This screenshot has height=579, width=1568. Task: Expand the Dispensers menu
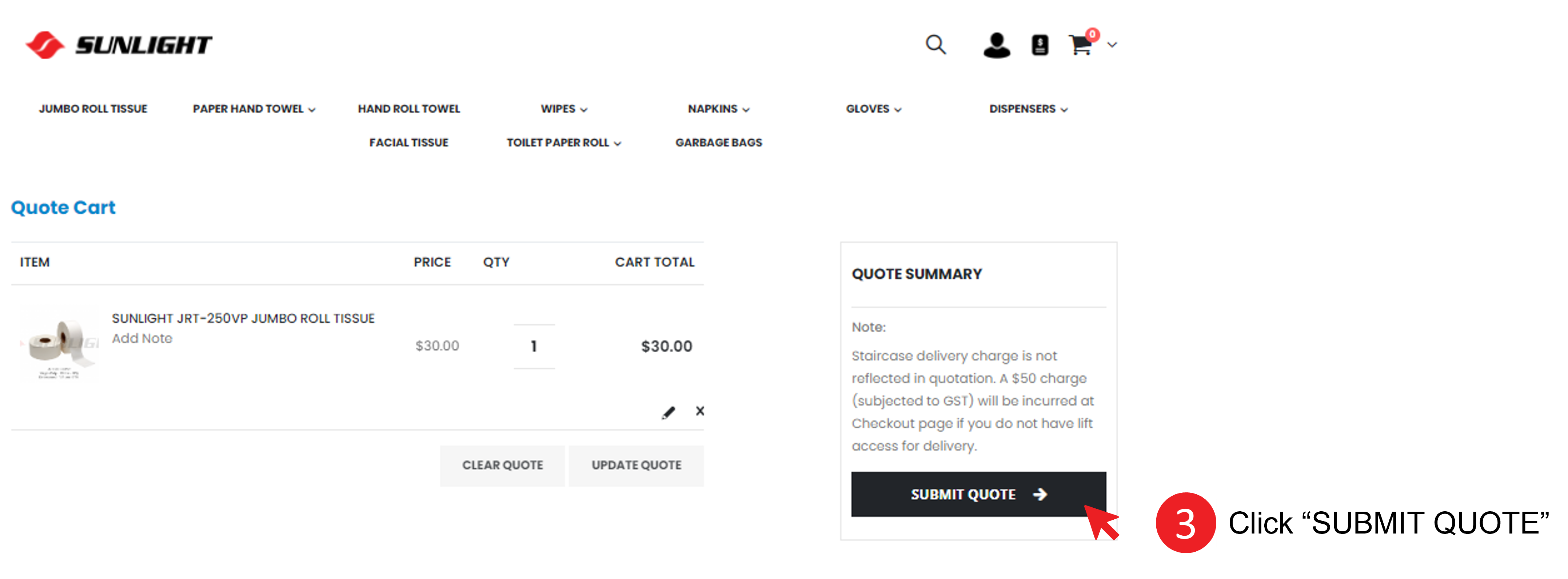click(1029, 109)
